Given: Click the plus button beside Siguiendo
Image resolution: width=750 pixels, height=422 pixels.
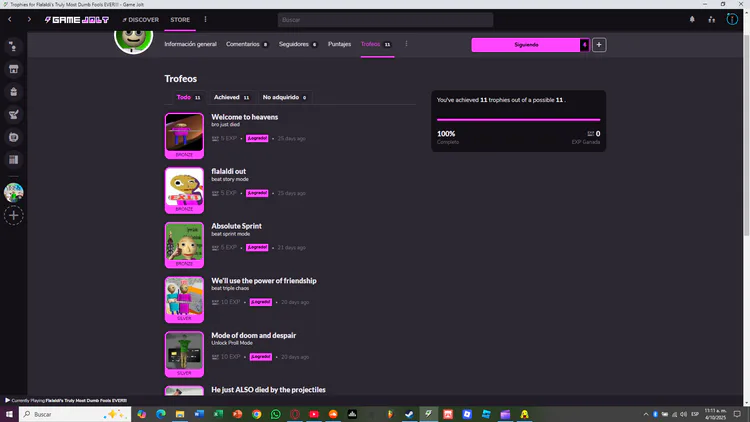Looking at the screenshot, I should [599, 44].
